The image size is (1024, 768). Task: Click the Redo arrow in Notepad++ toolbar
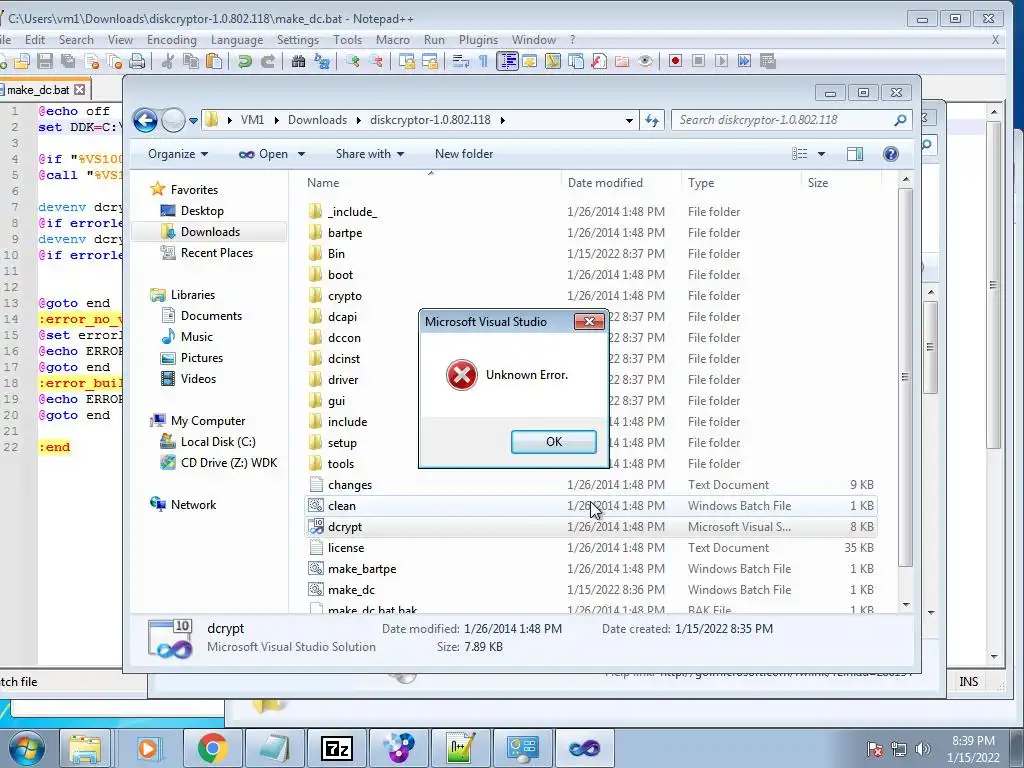(268, 61)
